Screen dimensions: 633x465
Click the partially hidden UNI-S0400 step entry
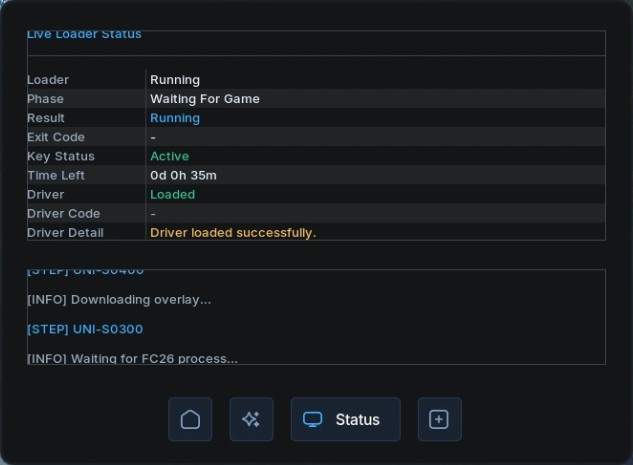[x=85, y=272]
